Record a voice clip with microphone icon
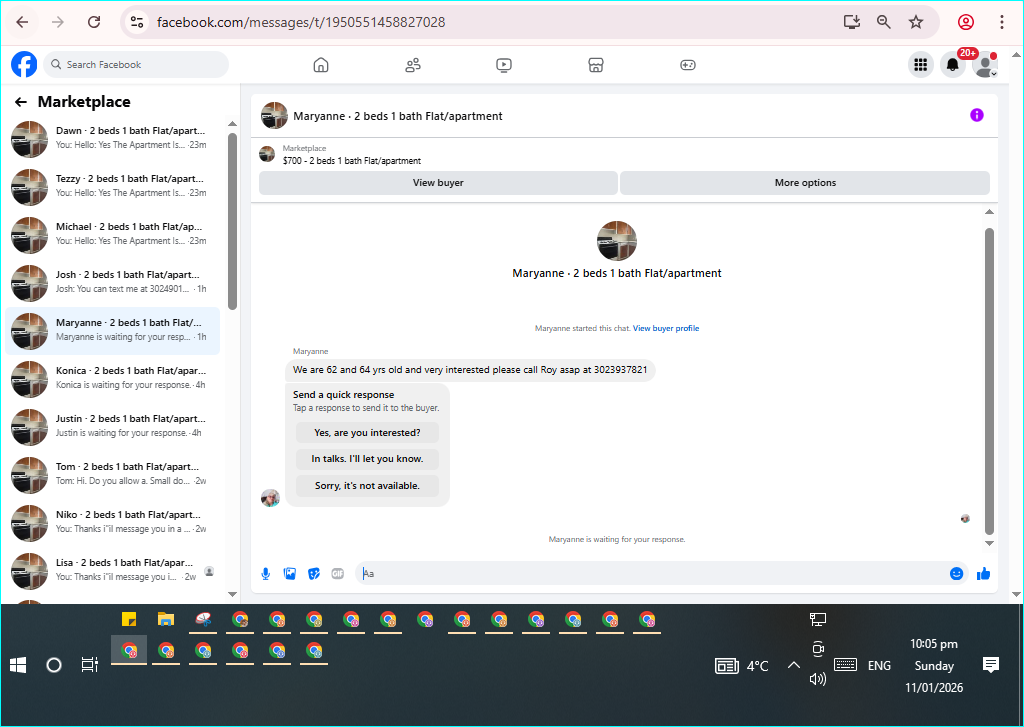 pyautogui.click(x=266, y=574)
